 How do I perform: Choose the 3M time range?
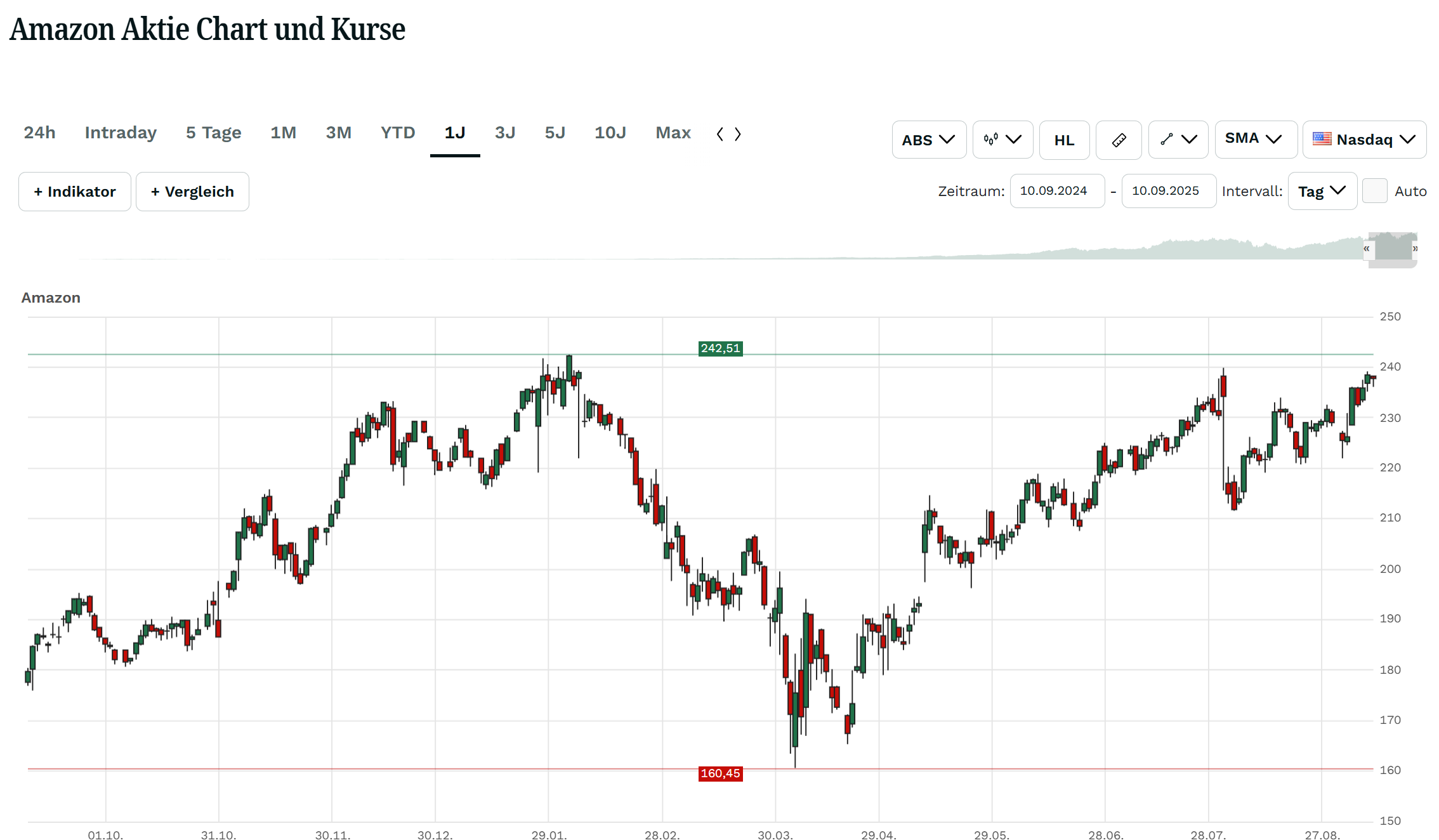click(338, 133)
